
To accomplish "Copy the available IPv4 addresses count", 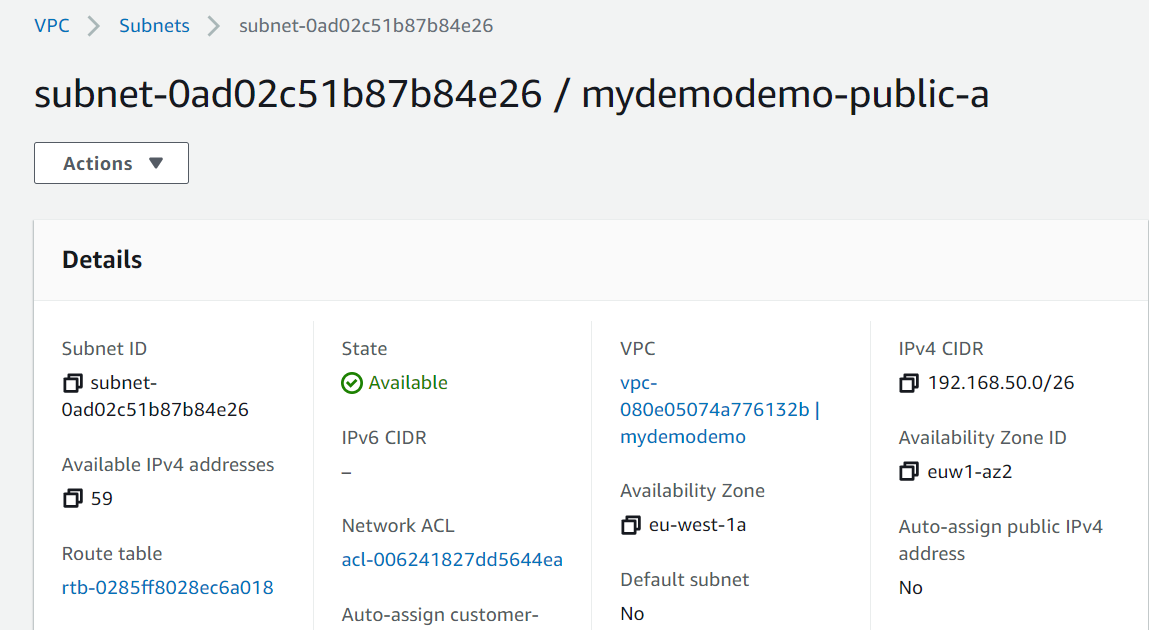I will pyautogui.click(x=72, y=498).
